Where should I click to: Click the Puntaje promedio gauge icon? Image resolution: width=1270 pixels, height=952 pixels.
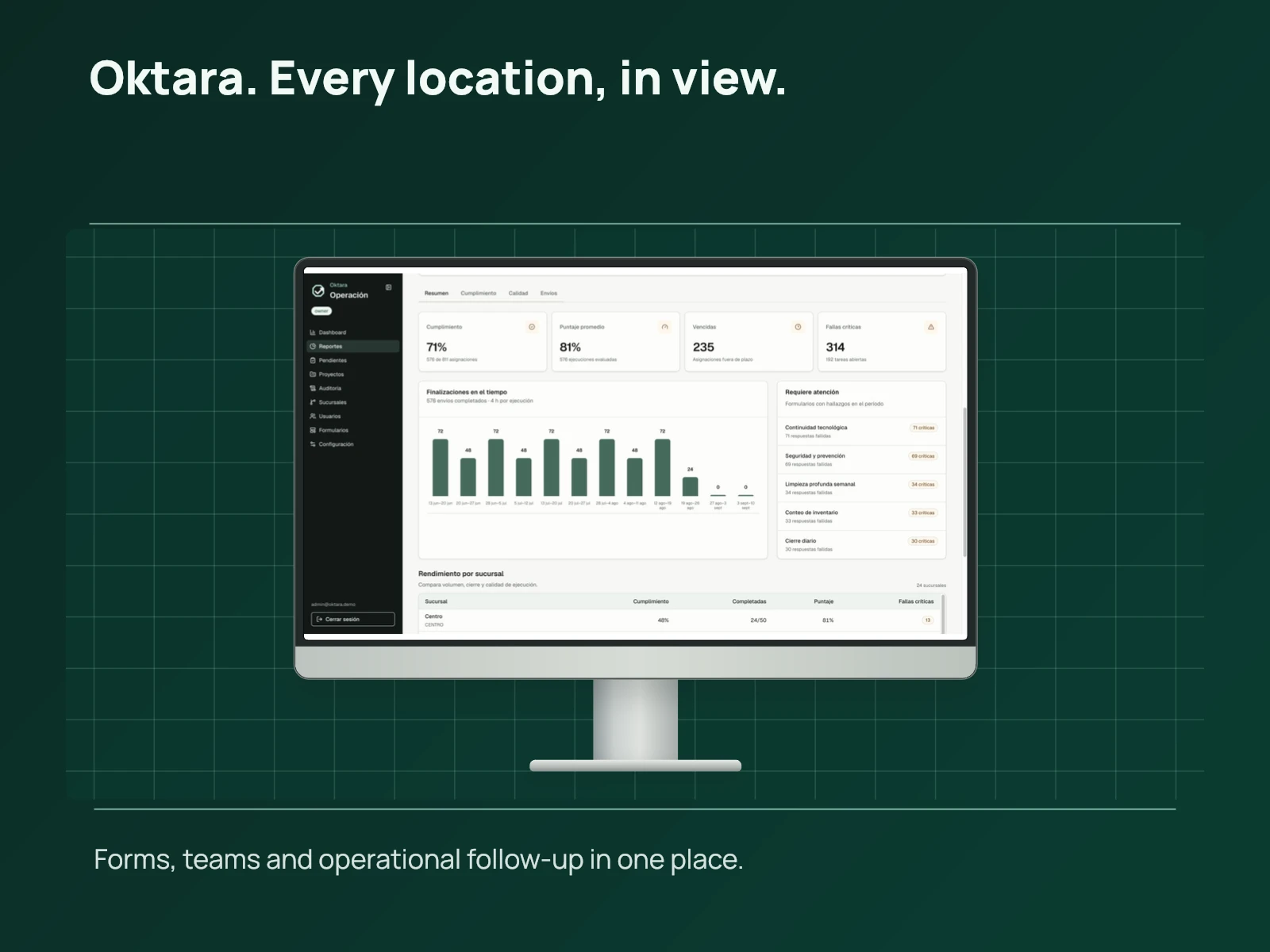[x=665, y=327]
